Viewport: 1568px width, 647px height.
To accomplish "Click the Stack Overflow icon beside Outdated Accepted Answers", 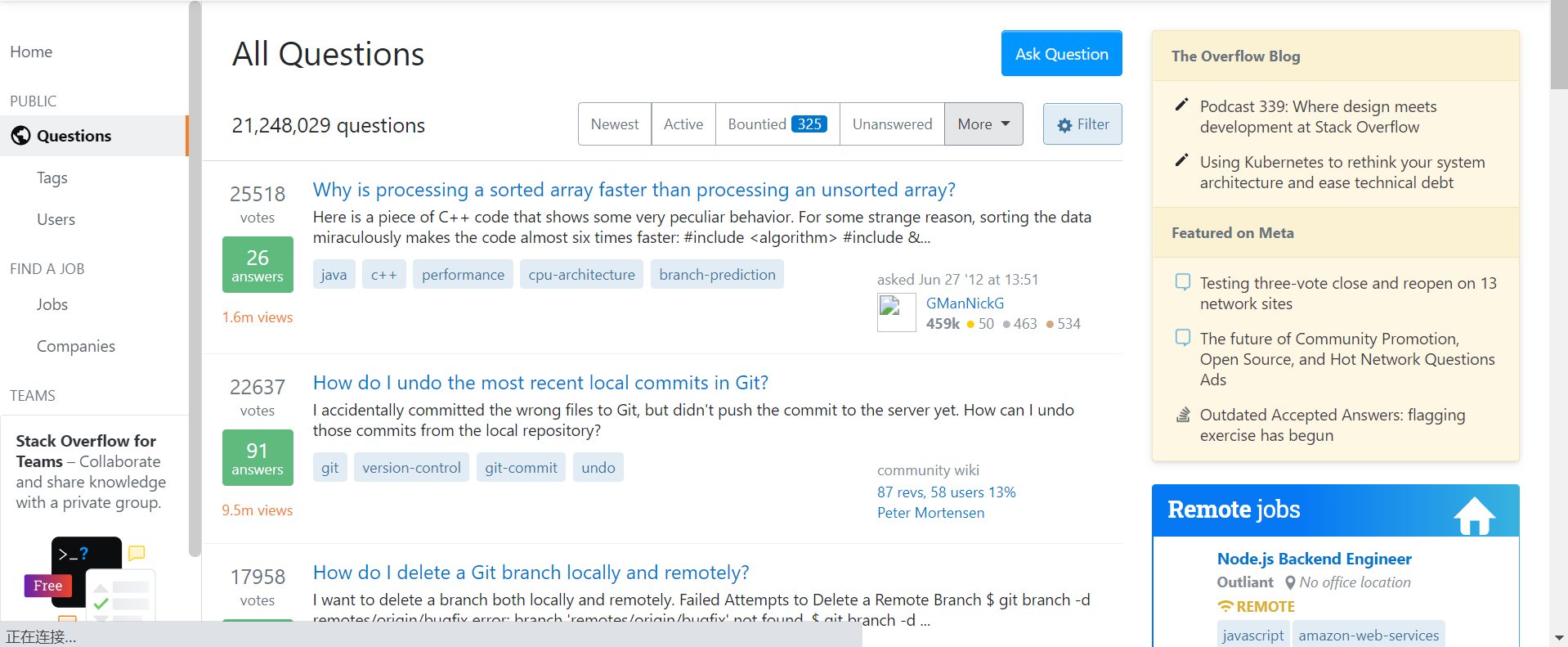I will [x=1182, y=415].
